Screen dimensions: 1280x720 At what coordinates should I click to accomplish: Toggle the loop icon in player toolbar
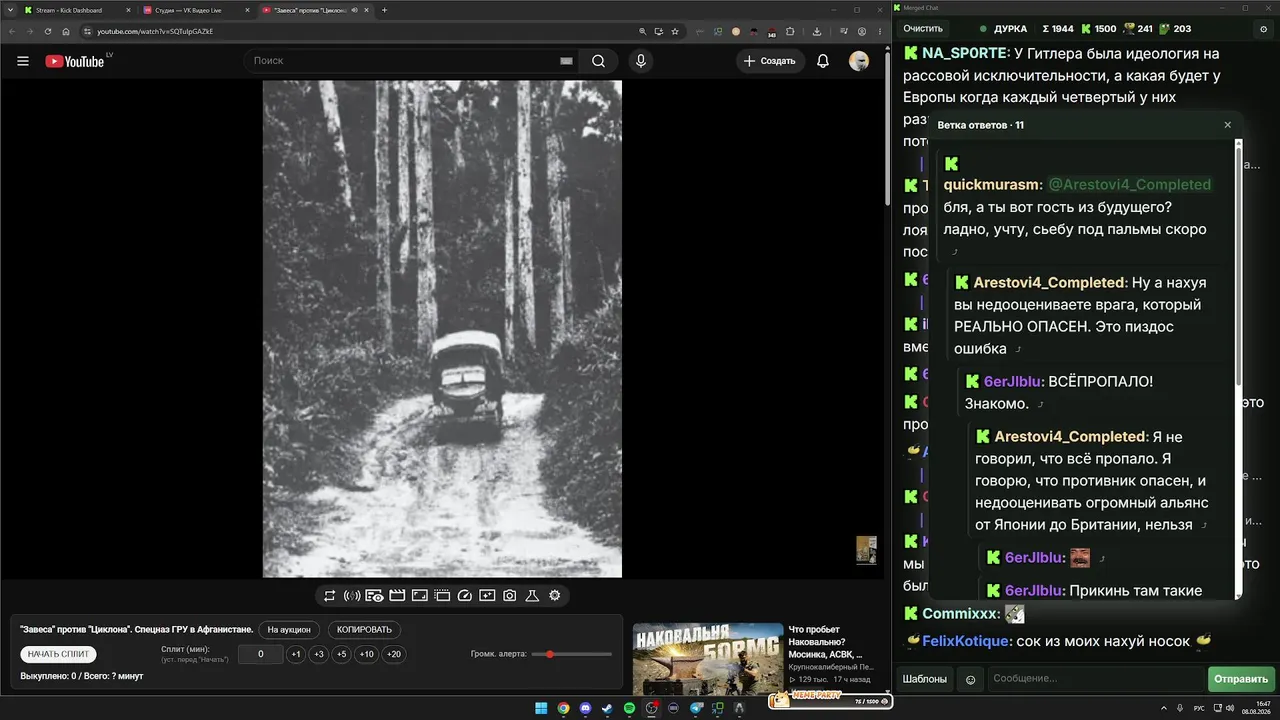329,596
